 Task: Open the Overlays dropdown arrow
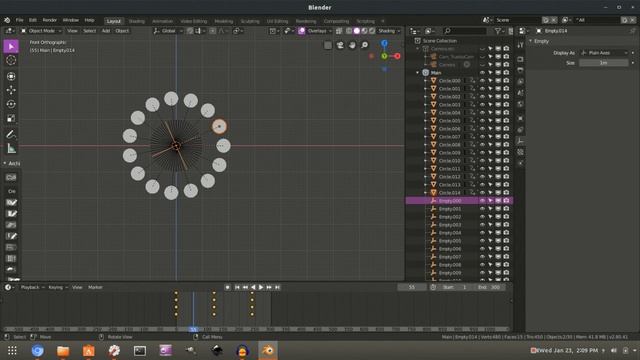(x=330, y=31)
